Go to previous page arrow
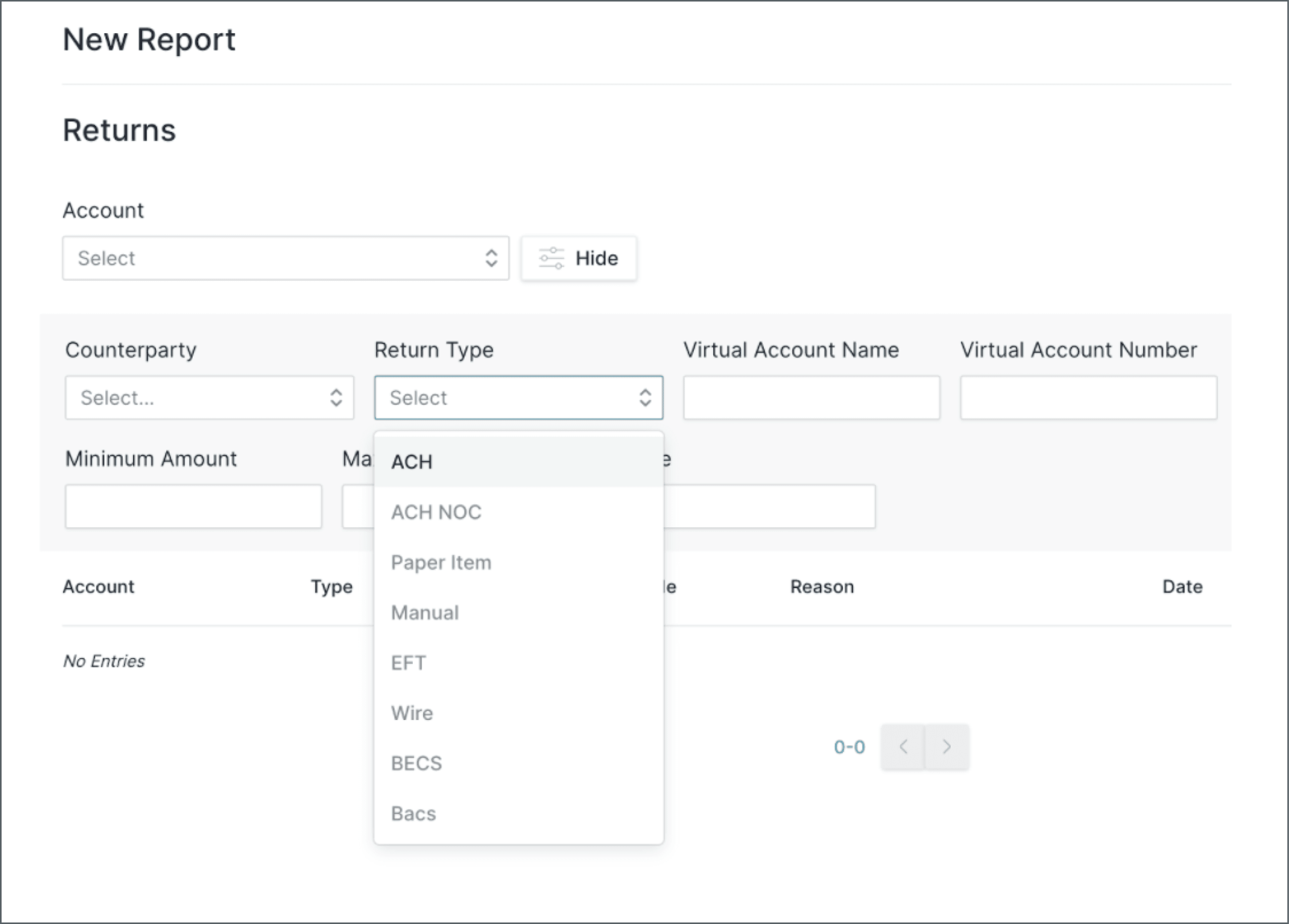Viewport: 1289px width, 924px height. tap(903, 747)
